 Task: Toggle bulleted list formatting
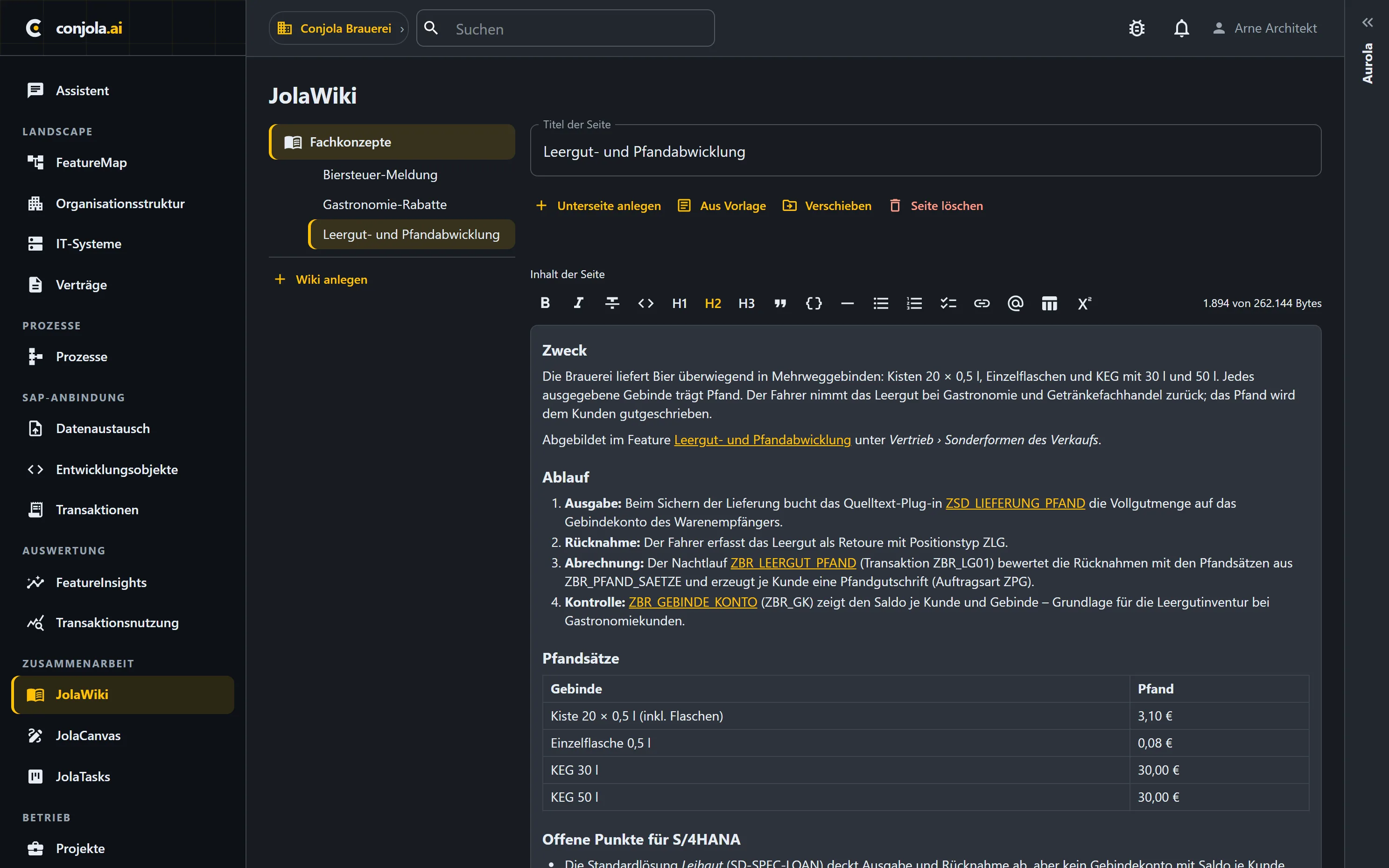pos(880,303)
